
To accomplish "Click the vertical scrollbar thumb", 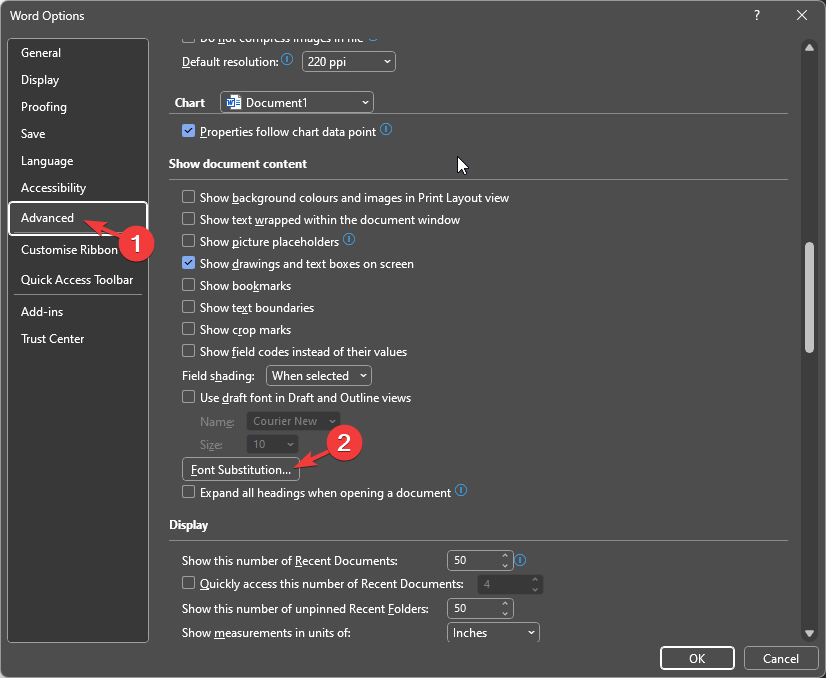I will click(810, 297).
